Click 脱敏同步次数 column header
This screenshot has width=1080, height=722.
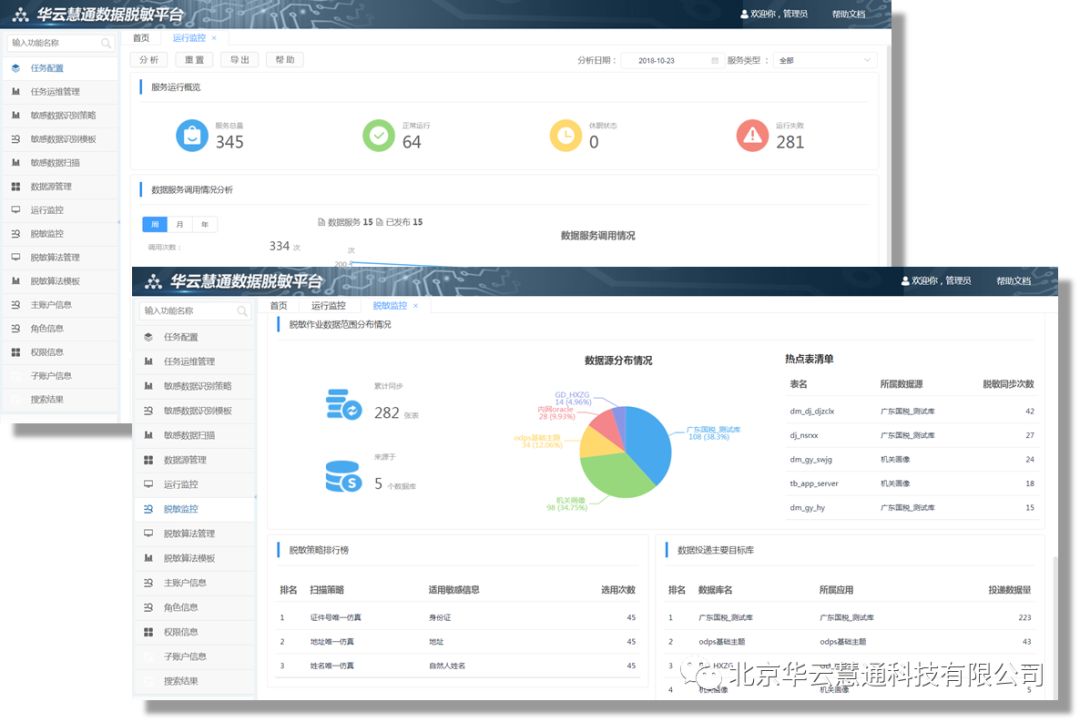(1008, 384)
